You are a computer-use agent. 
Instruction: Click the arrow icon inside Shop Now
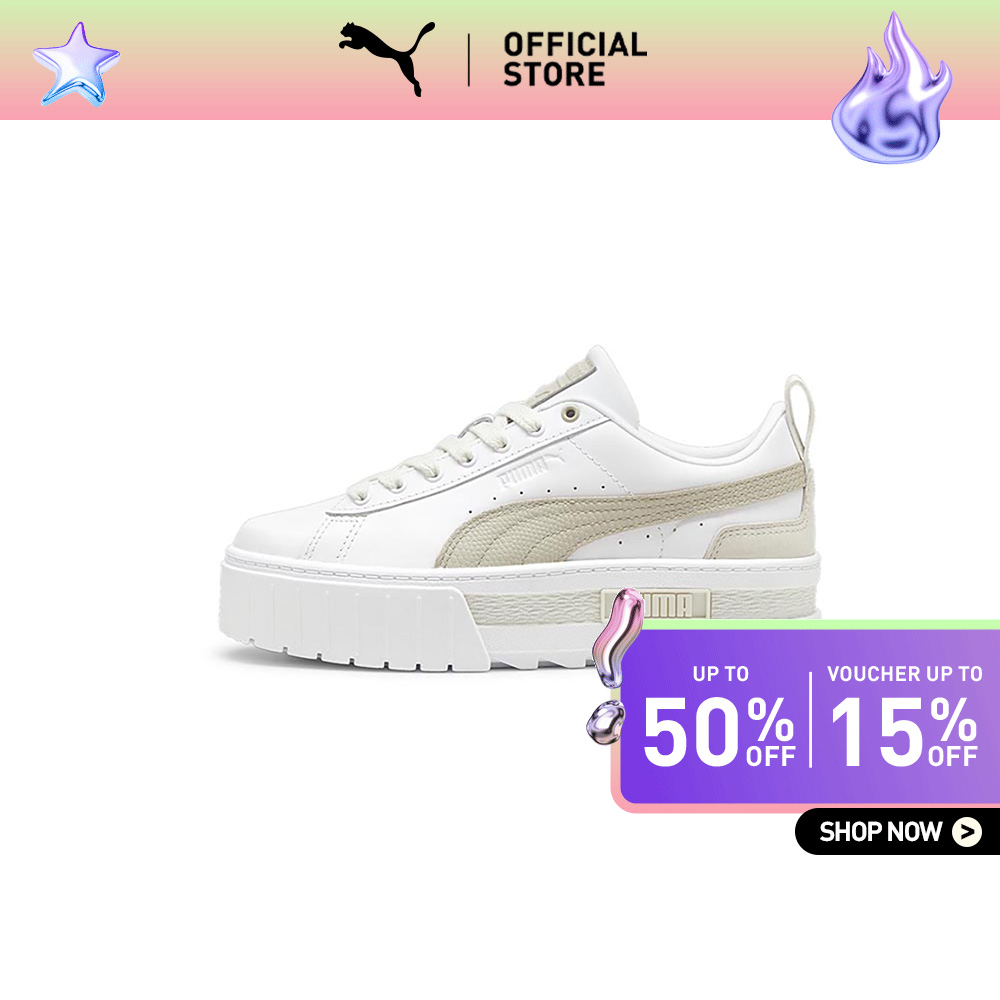point(966,832)
